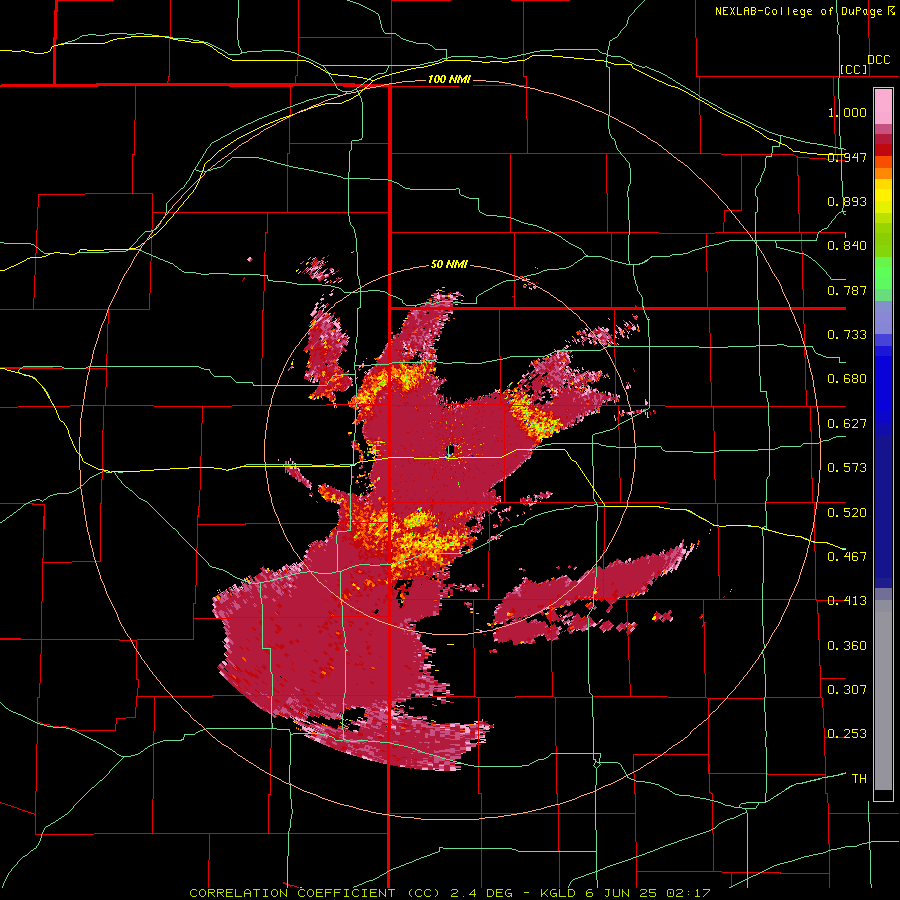Click the 50 NMI range ring label
Screen dimensions: 900x900
pos(449,265)
